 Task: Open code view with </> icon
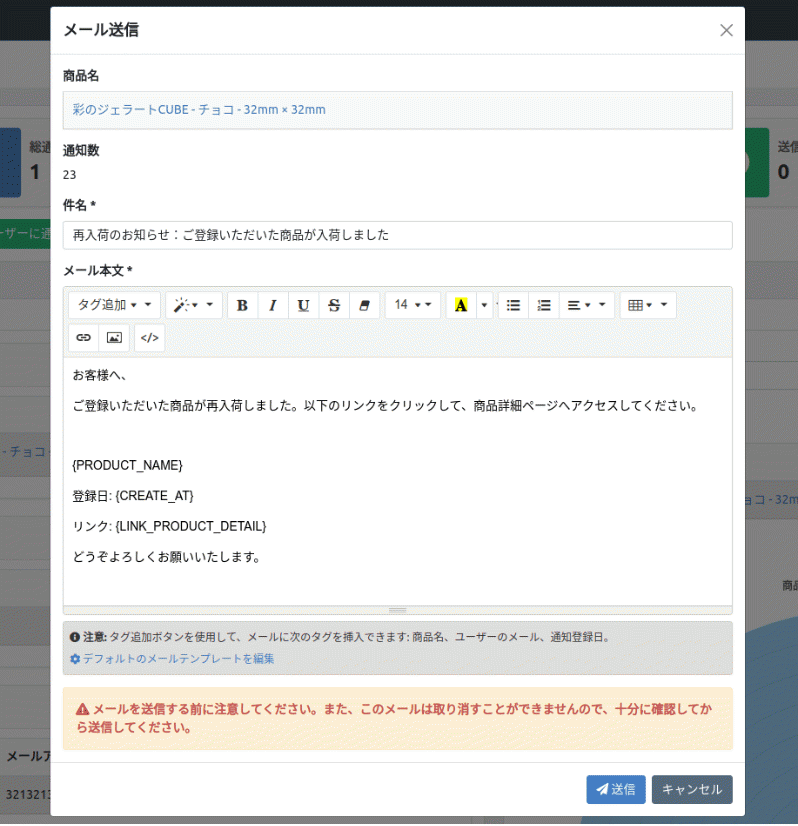tap(150, 338)
